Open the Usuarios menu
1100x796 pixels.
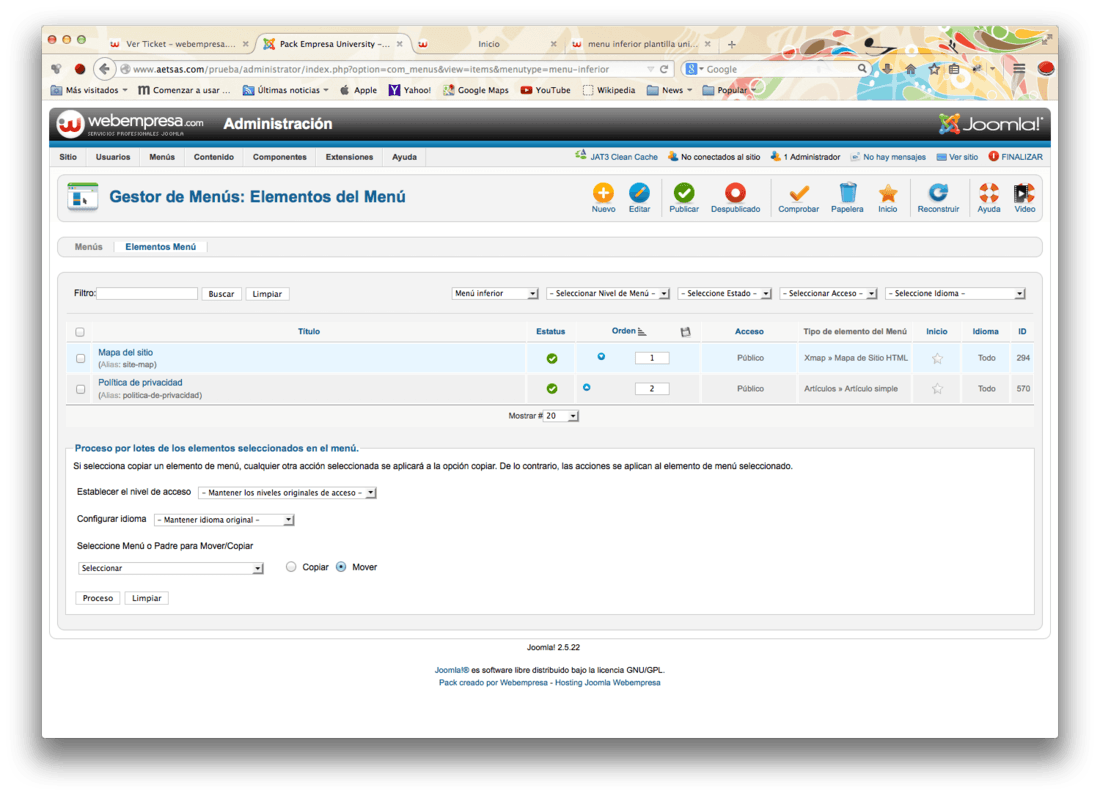pos(113,157)
